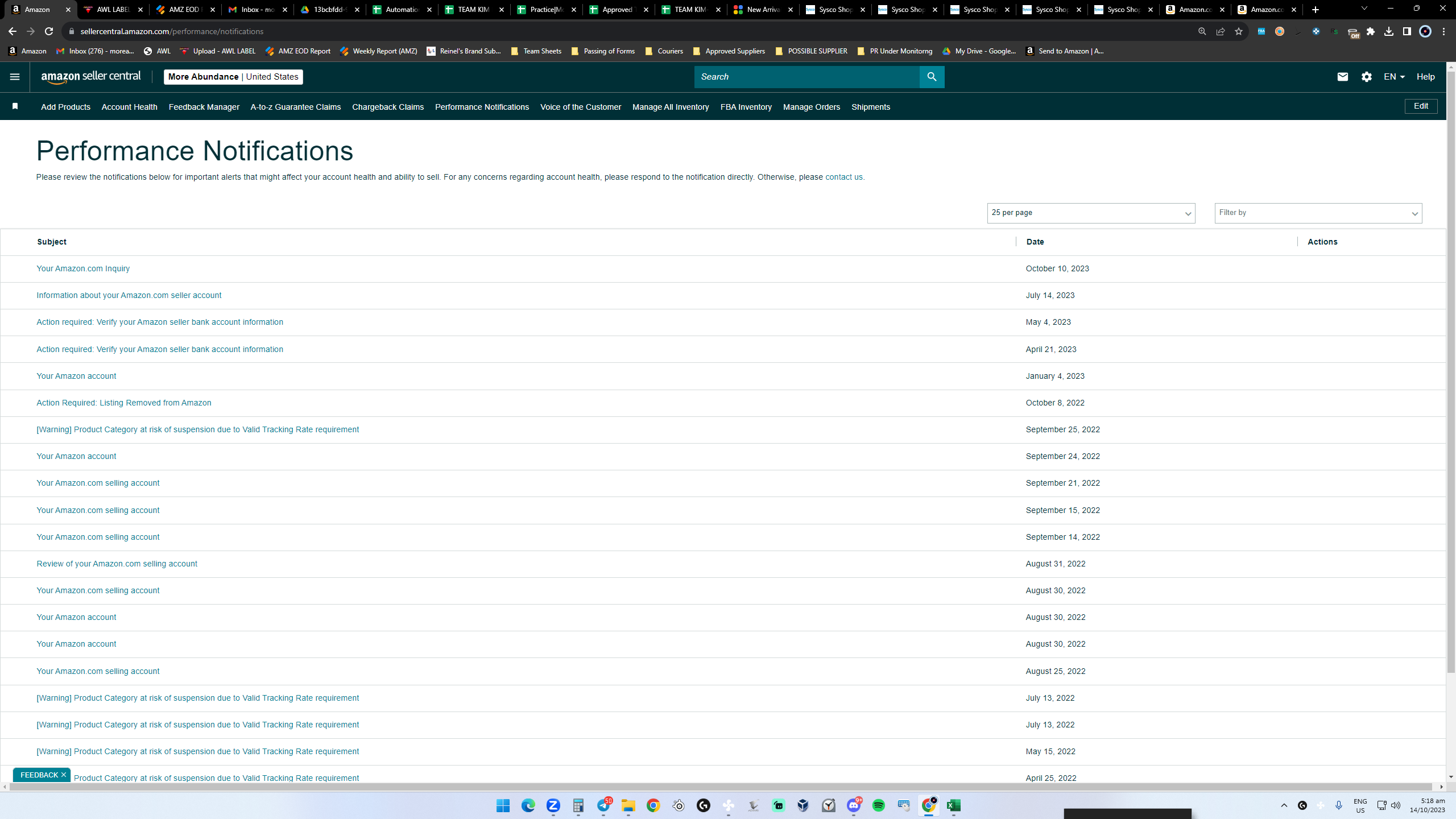Open Excel from the taskbar
The width and height of the screenshot is (1456, 819).
pos(954,805)
